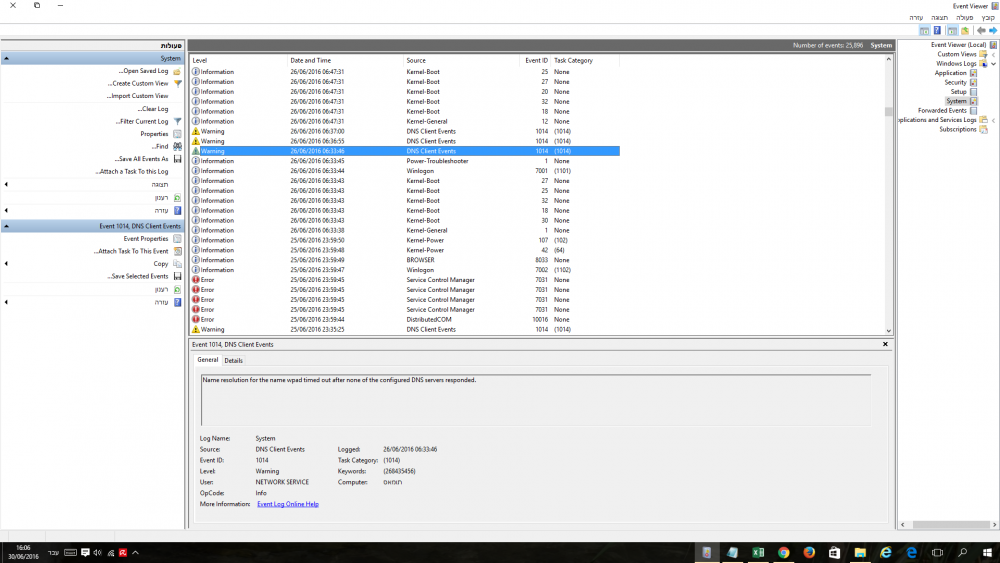Click the toolbar blue help question-mark icon

(937, 31)
